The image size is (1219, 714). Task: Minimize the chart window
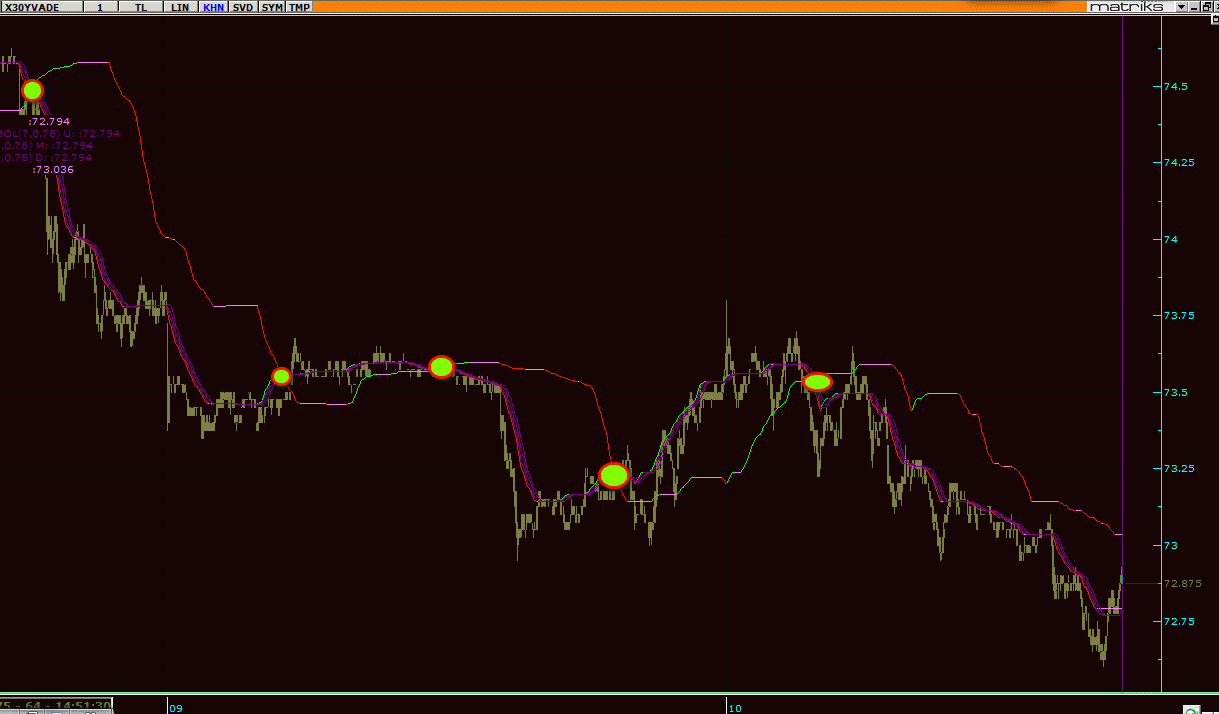pyautogui.click(x=1195, y=7)
